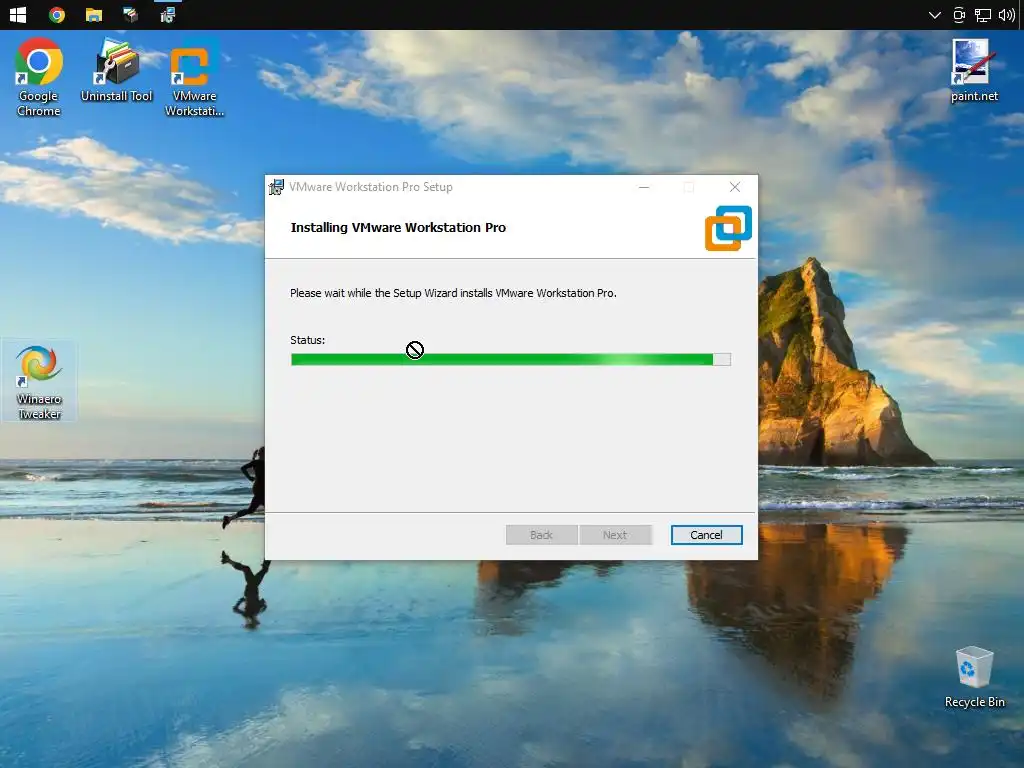Click the 'Installing VMware Workstation Pro' heading
1024x768 pixels.
point(398,227)
